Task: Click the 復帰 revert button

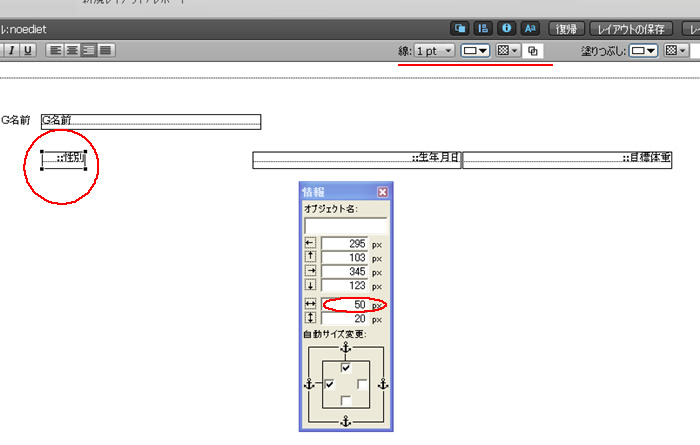Action: coord(567,29)
